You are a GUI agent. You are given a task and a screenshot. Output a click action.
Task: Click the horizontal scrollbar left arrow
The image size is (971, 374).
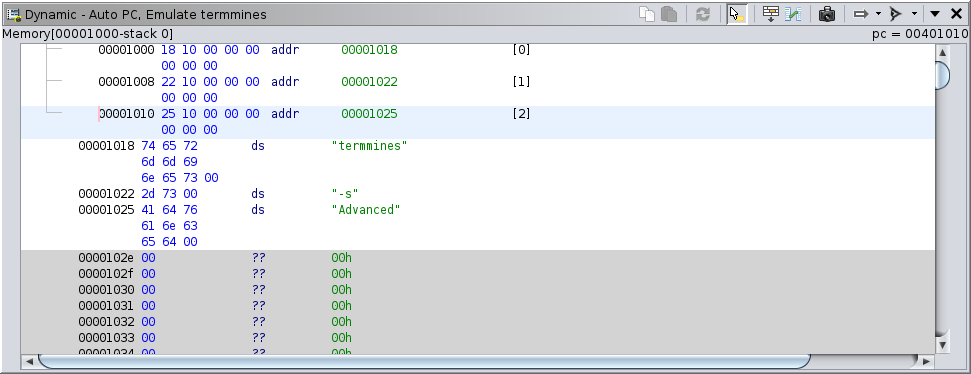click(x=28, y=361)
